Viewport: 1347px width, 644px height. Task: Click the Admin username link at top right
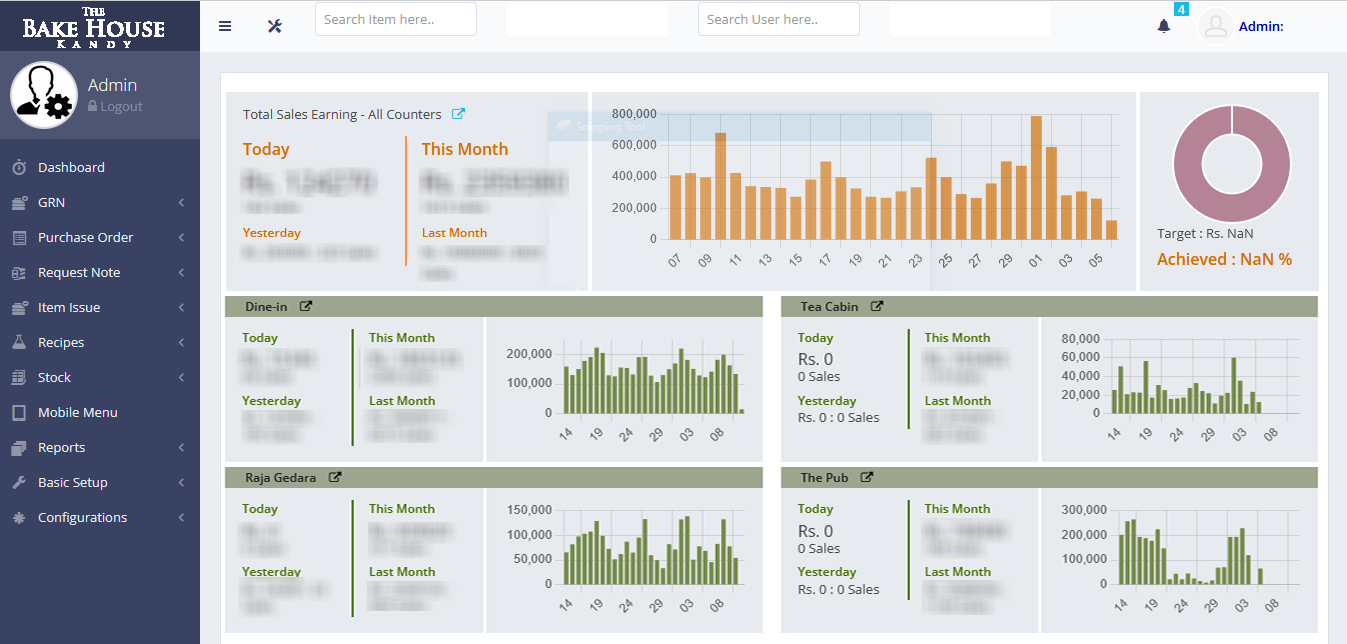tap(1260, 27)
